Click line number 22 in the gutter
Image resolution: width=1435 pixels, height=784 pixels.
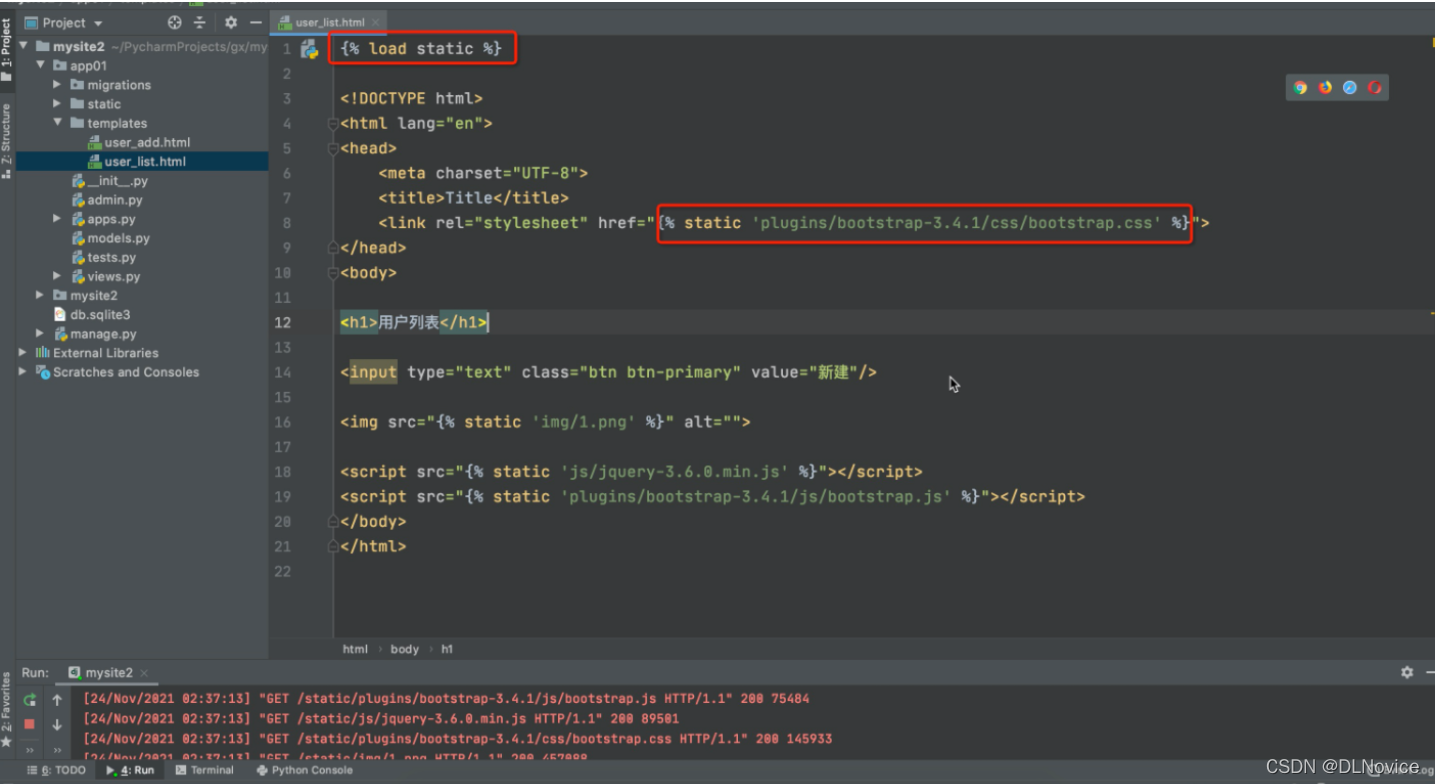click(283, 571)
